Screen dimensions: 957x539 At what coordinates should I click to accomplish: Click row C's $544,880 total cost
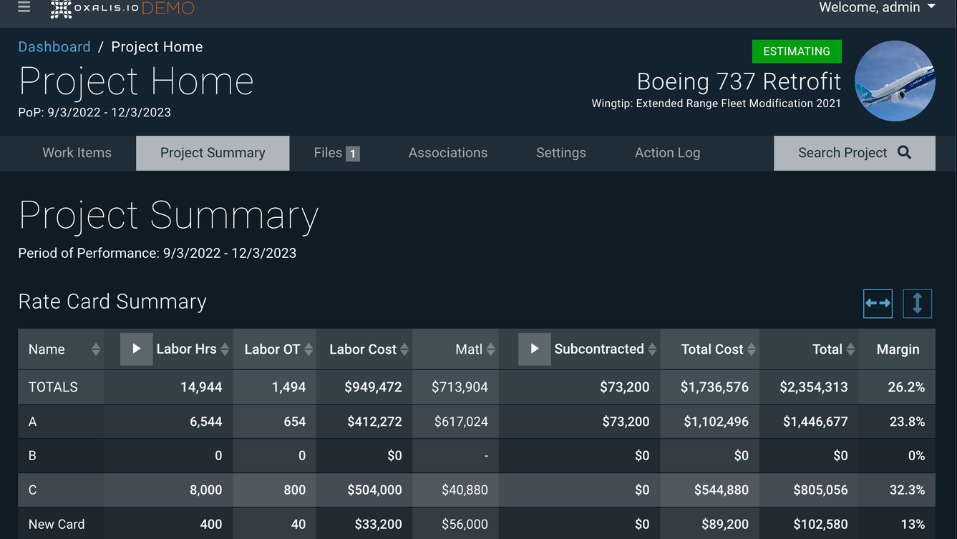(x=721, y=490)
